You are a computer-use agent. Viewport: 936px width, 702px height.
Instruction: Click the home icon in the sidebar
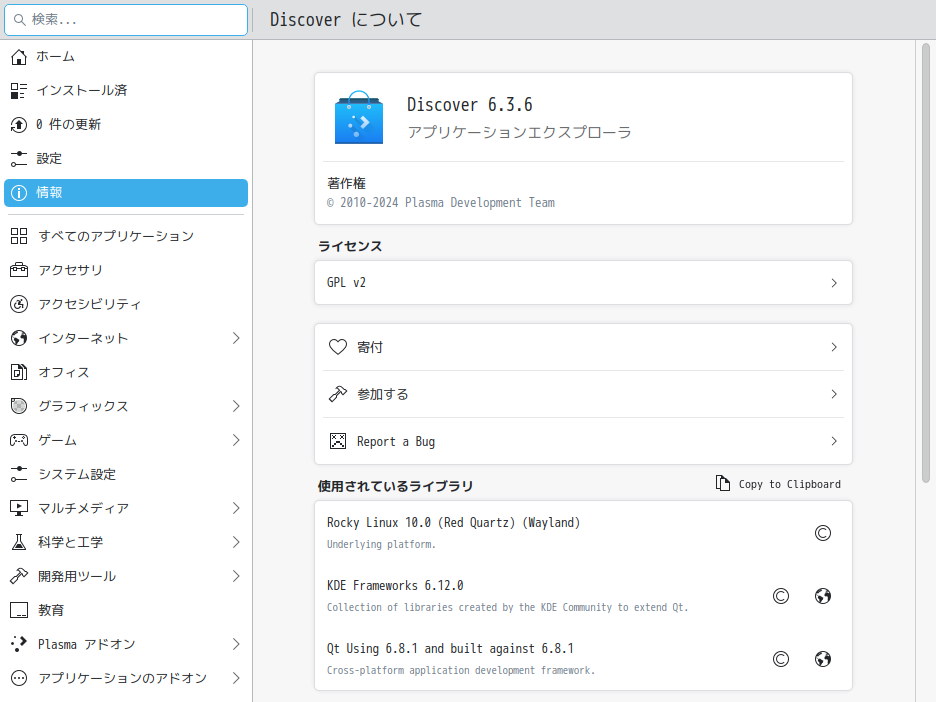tap(19, 57)
